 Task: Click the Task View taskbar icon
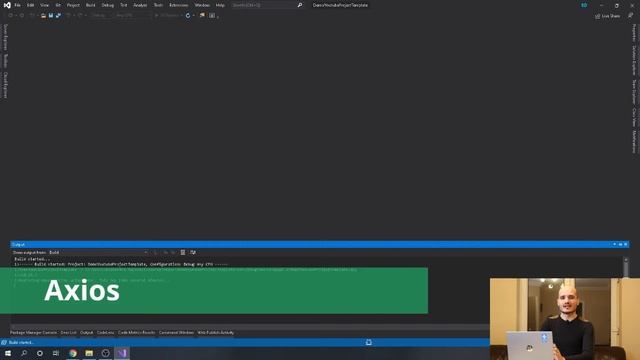56,353
